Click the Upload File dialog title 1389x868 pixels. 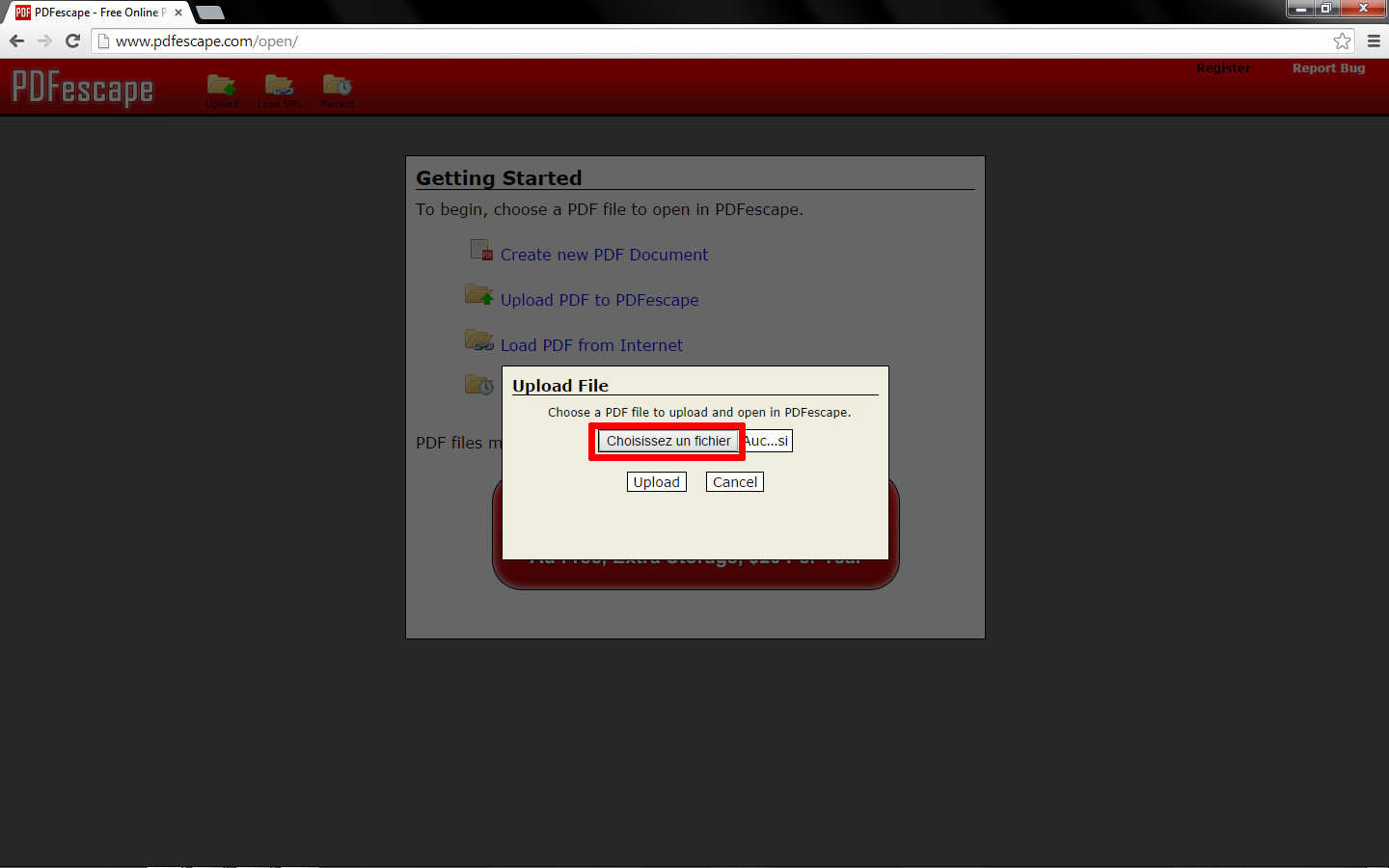coord(560,386)
